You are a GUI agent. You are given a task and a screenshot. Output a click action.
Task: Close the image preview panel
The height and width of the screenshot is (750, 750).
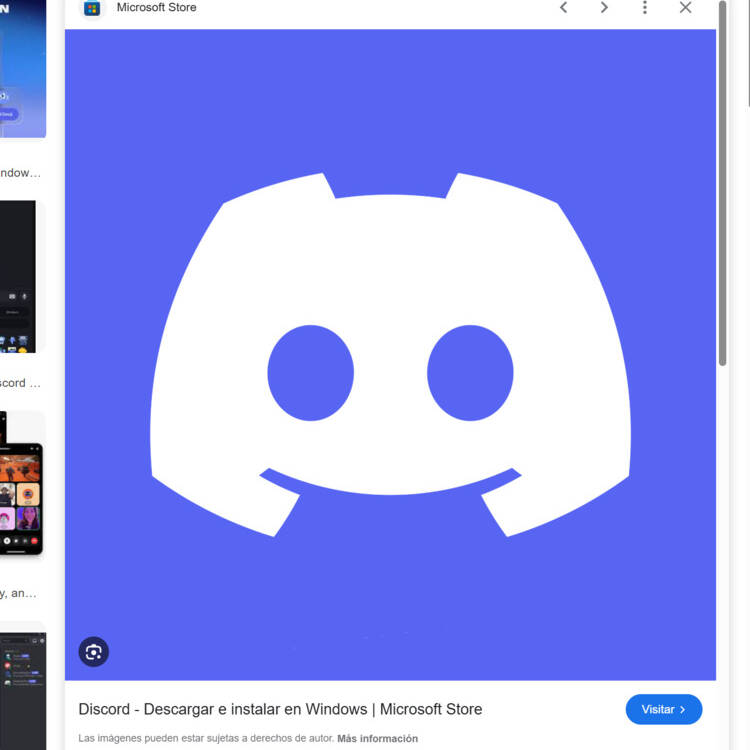[685, 8]
